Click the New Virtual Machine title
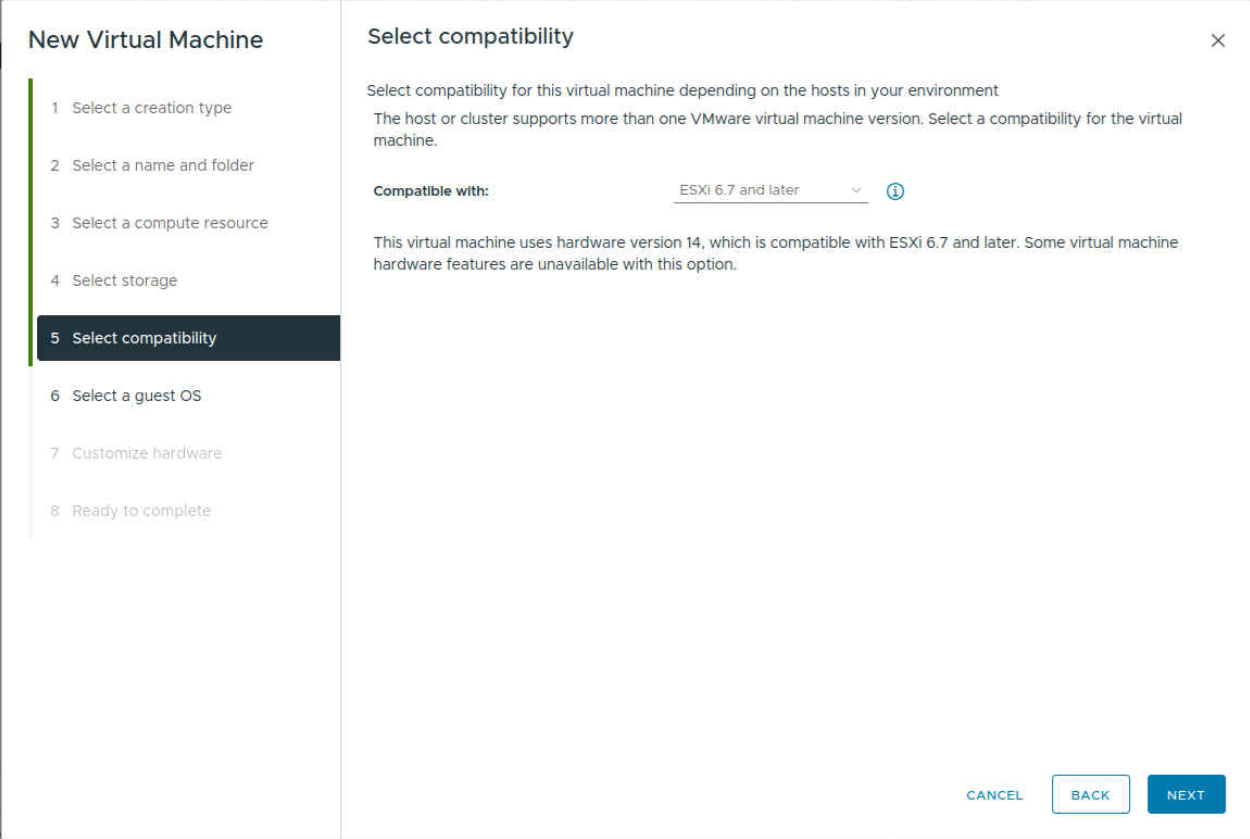The height and width of the screenshot is (839, 1250). (x=145, y=39)
